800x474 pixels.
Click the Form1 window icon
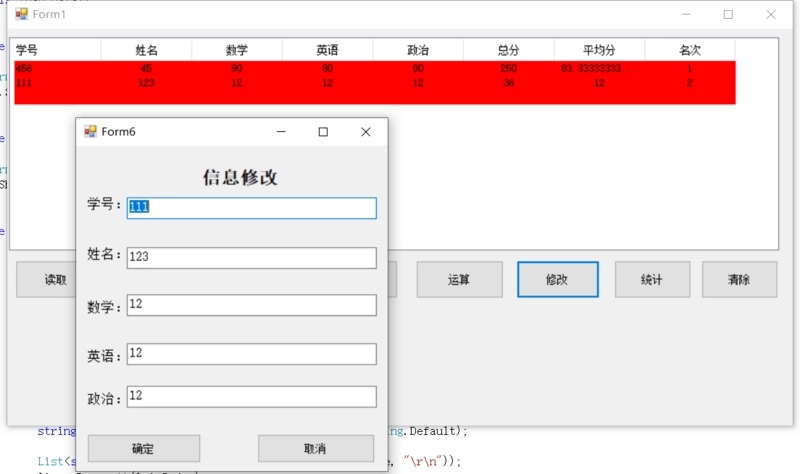coord(21,14)
